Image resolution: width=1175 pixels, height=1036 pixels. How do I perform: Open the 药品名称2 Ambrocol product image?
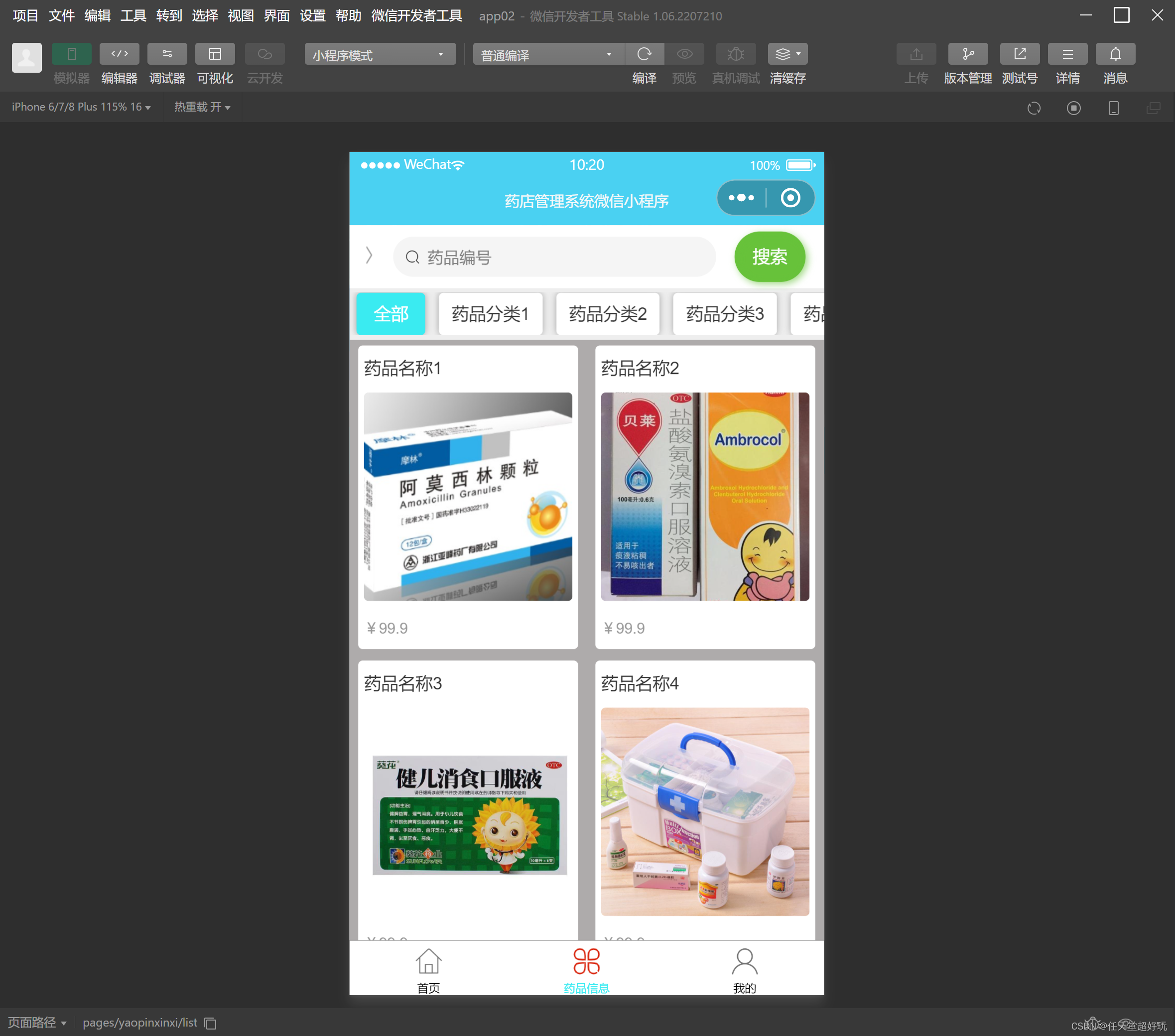click(x=705, y=497)
